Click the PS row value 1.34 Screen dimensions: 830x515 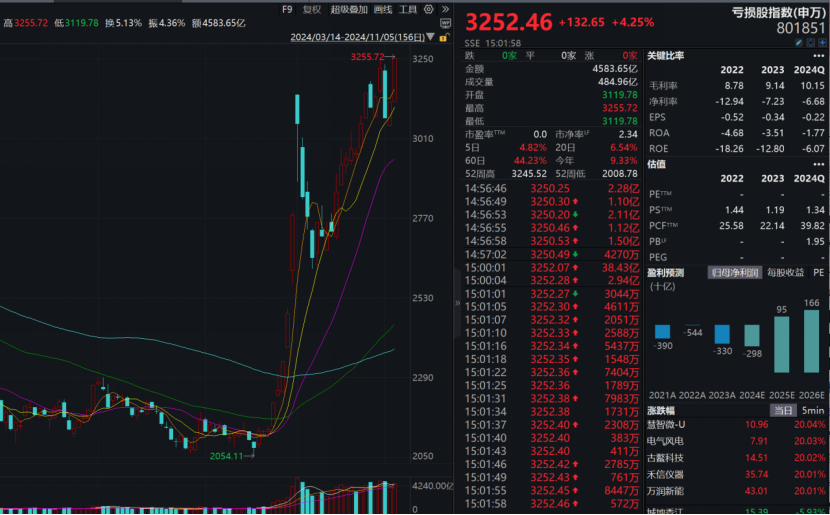[815, 210]
